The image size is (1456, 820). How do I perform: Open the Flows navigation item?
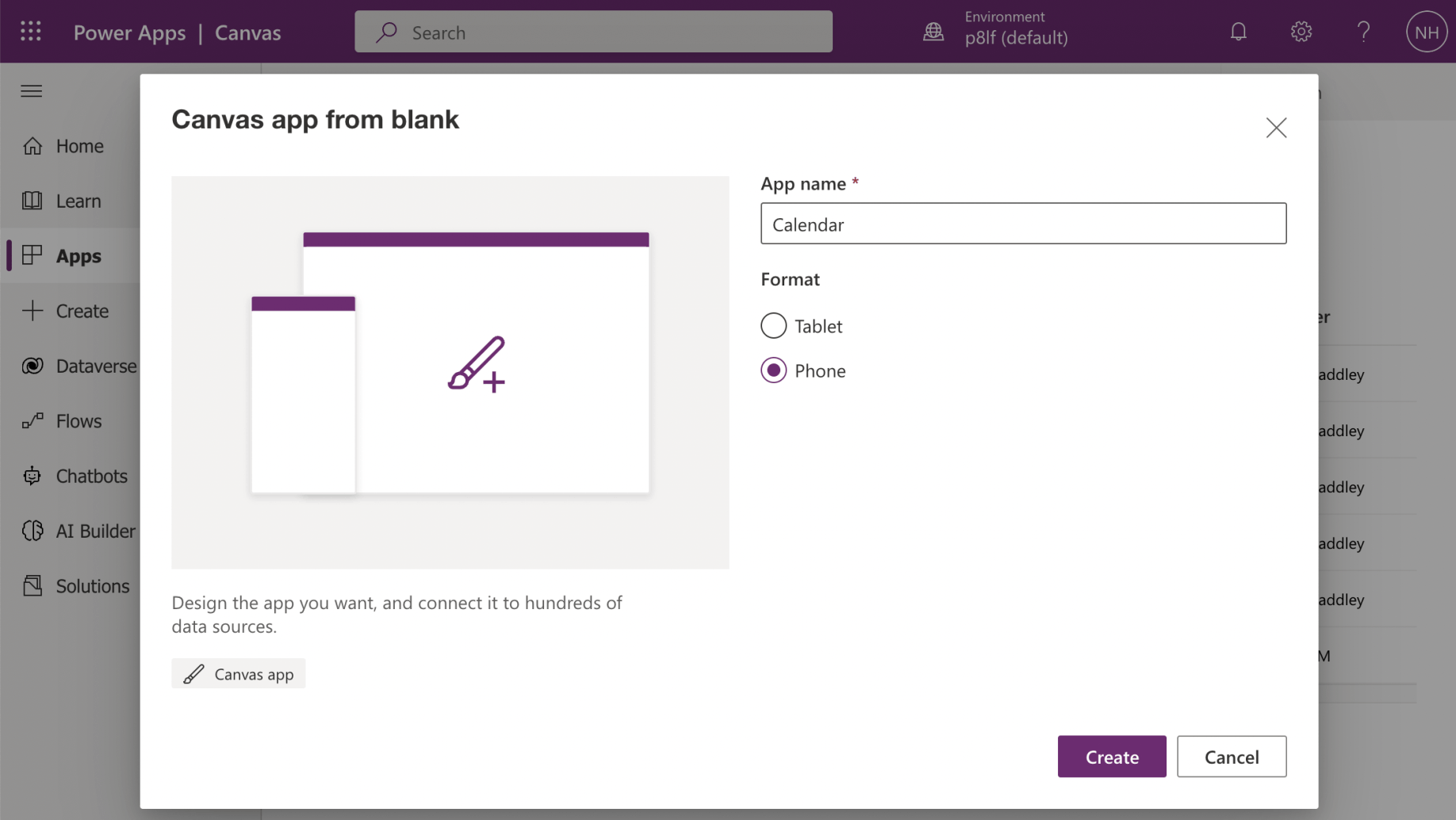(x=79, y=421)
